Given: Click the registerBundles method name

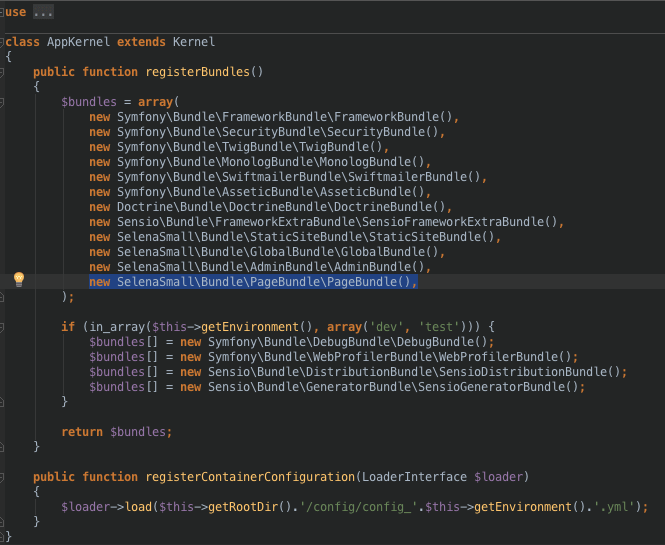Looking at the screenshot, I should (198, 72).
